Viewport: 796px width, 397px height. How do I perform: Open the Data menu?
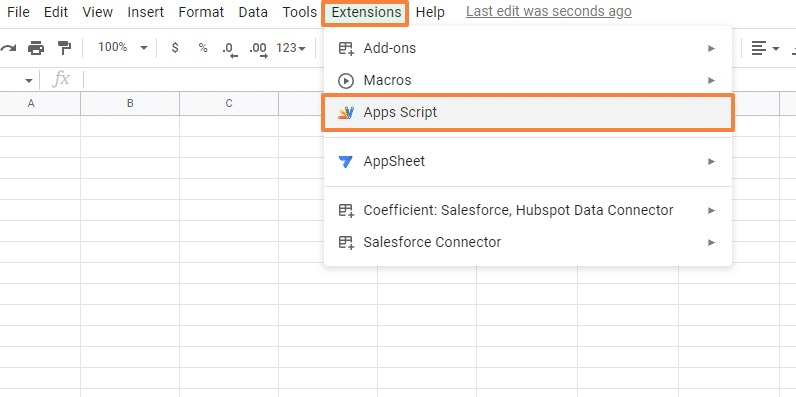point(253,12)
